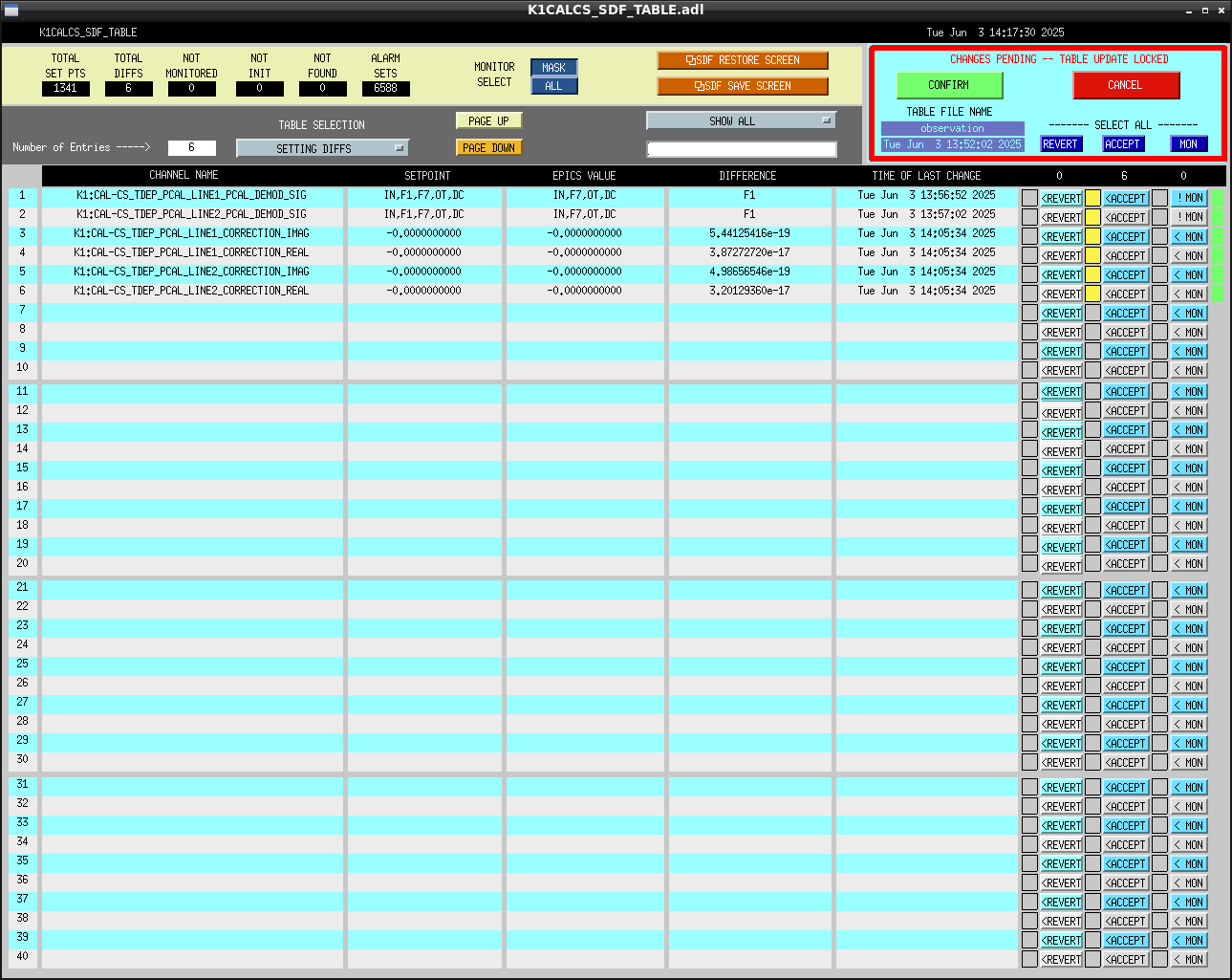The height and width of the screenshot is (980, 1232).
Task: Minimize the K1CALCS_SDF_TABLE.adl window
Action: 1190,11
